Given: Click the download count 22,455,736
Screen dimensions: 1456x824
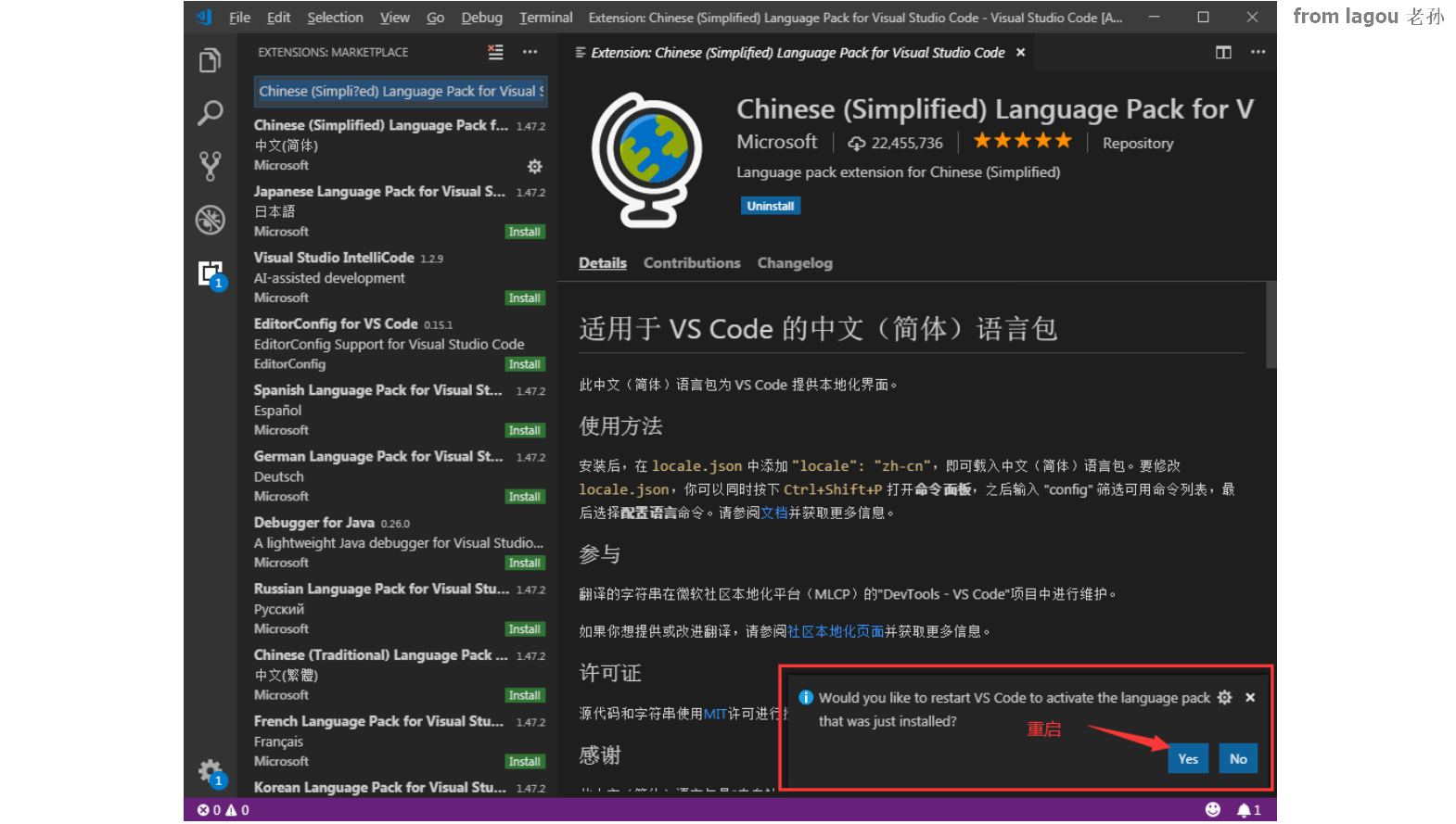Looking at the screenshot, I should pyautogui.click(x=895, y=143).
